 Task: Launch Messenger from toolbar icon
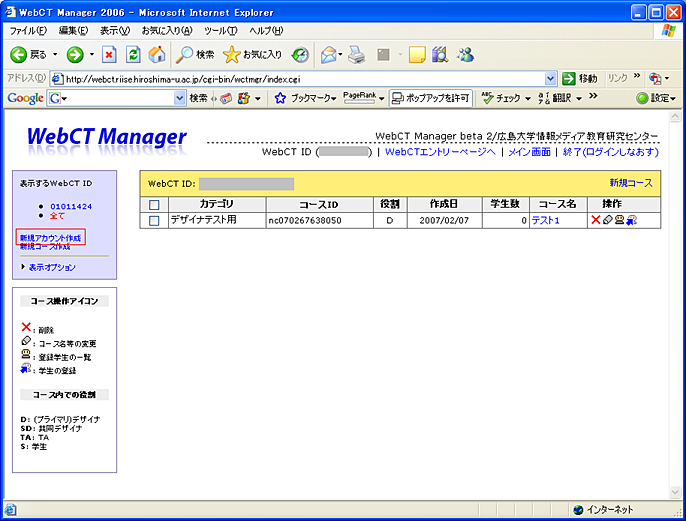466,55
